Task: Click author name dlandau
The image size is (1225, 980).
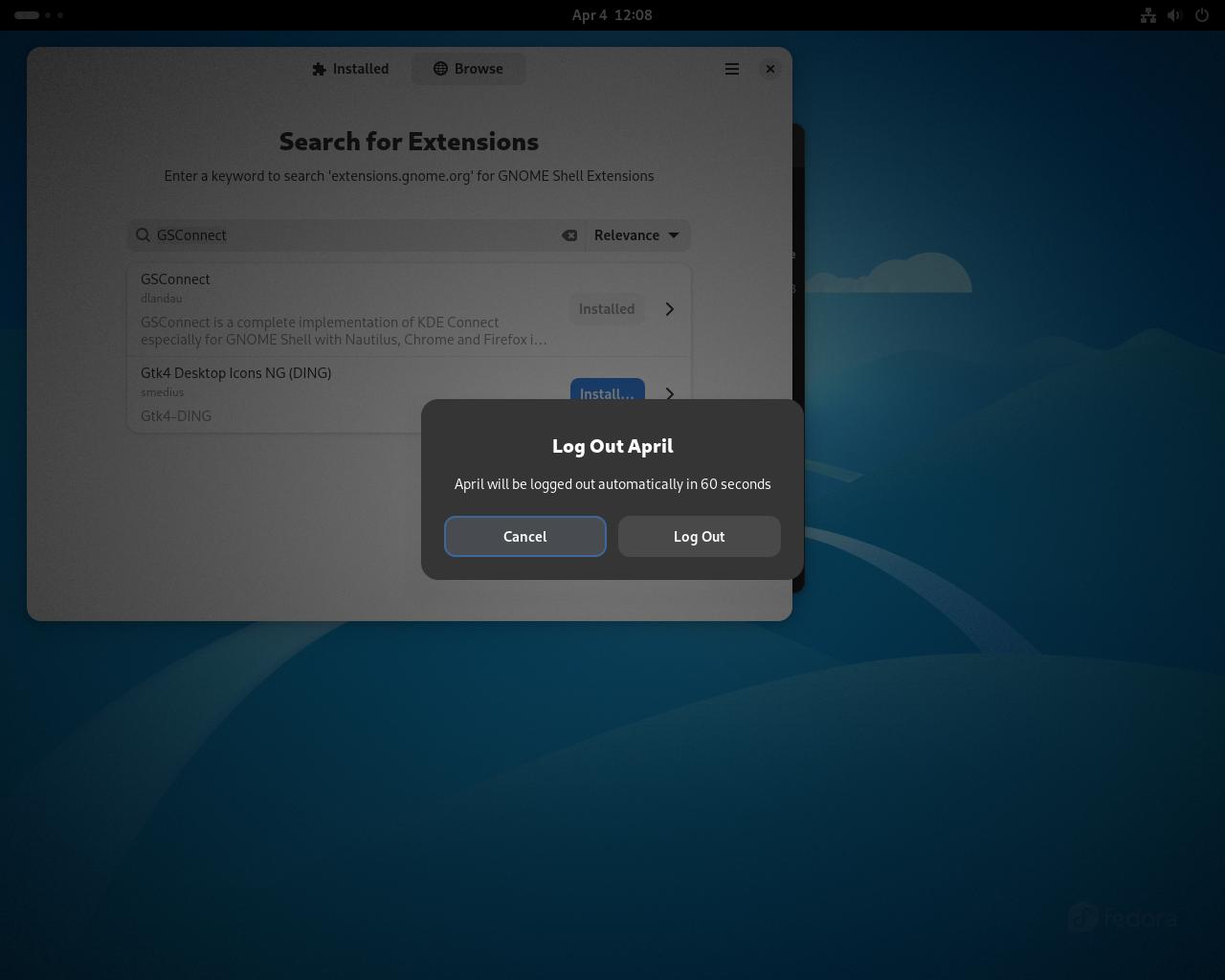Action: (x=161, y=299)
